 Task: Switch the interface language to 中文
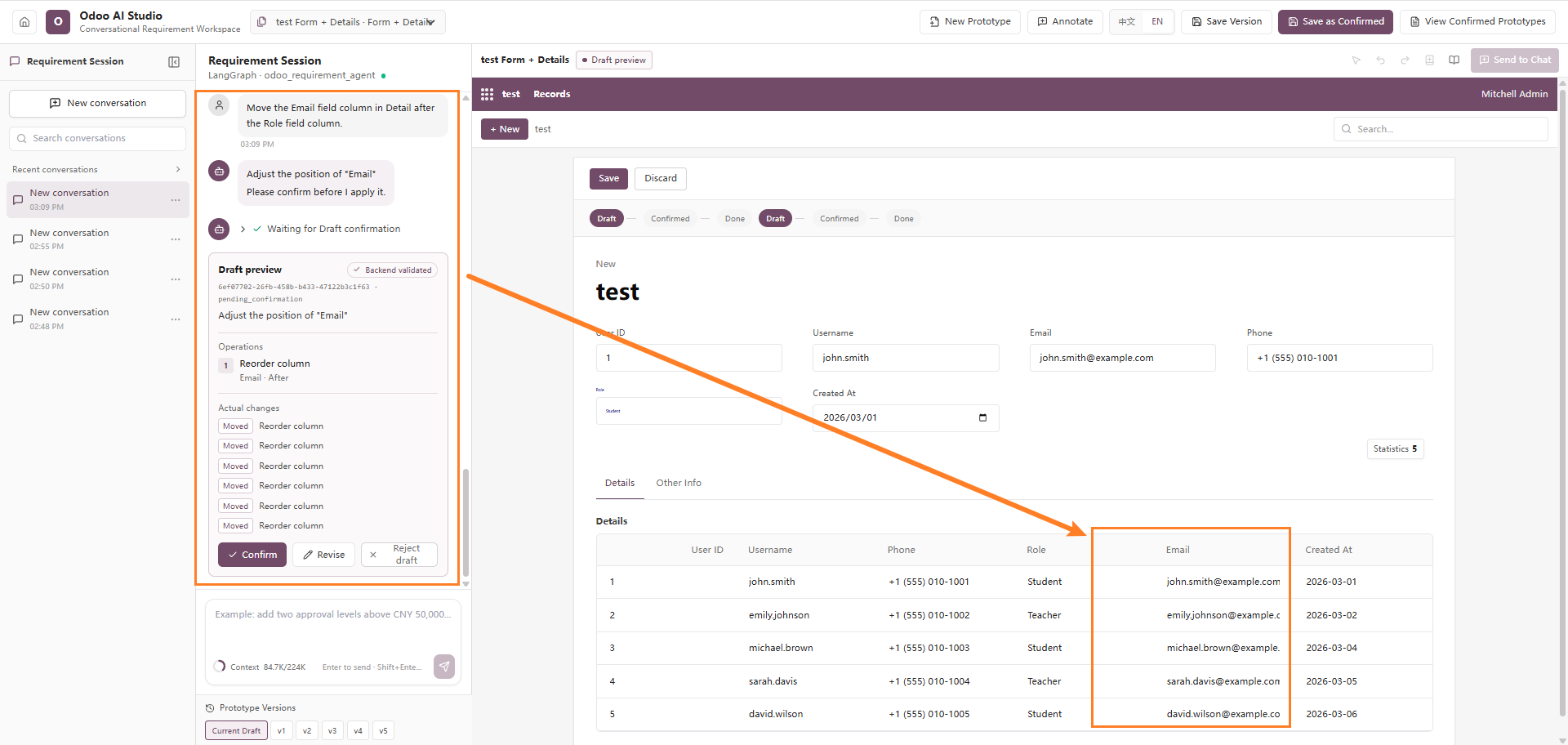pyautogui.click(x=1127, y=22)
